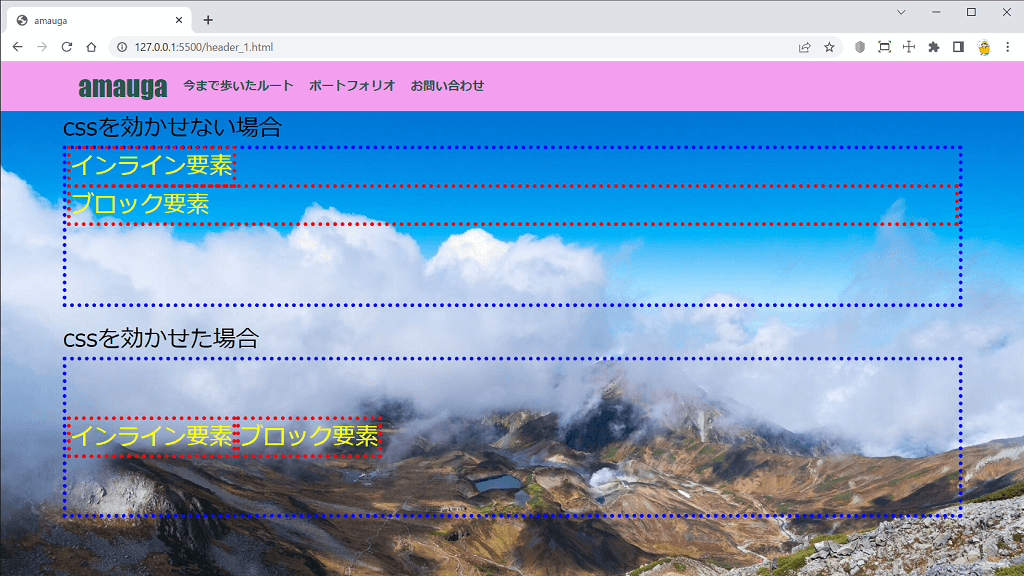Go to the browser home page
This screenshot has width=1024, height=576.
point(91,47)
